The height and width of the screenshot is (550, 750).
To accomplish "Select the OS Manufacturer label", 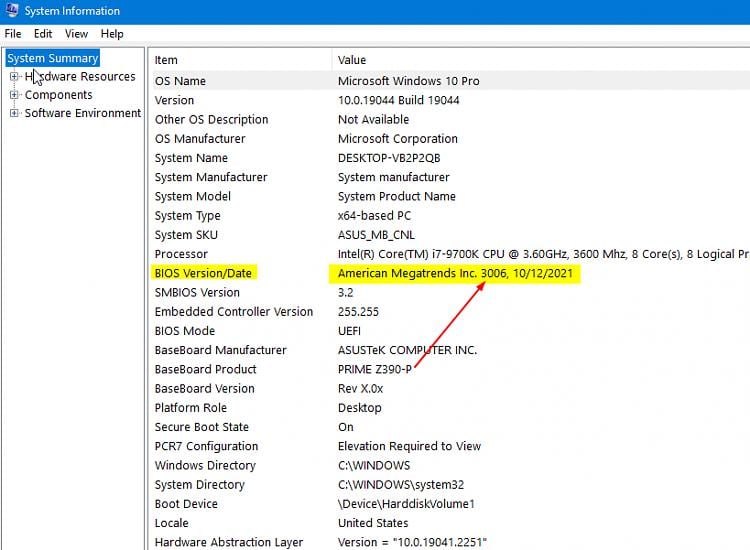I will click(200, 139).
